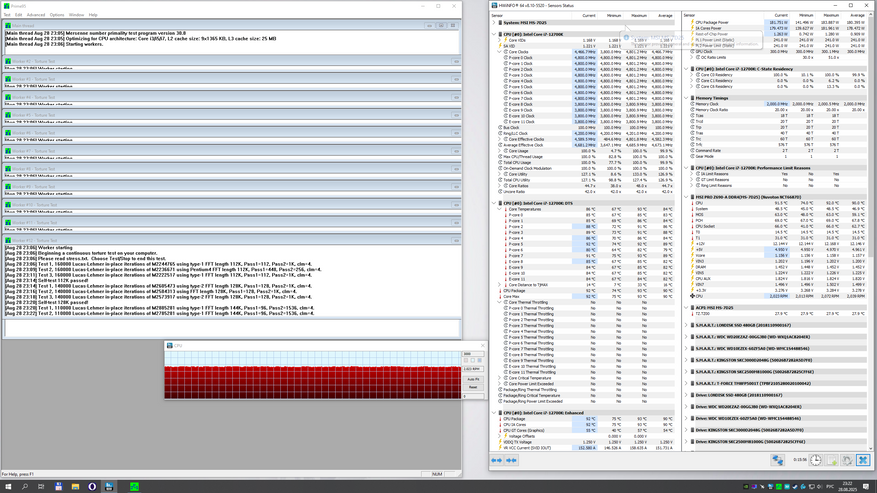Click Reset button in CPU graph
877x493 pixels.
tap(473, 387)
